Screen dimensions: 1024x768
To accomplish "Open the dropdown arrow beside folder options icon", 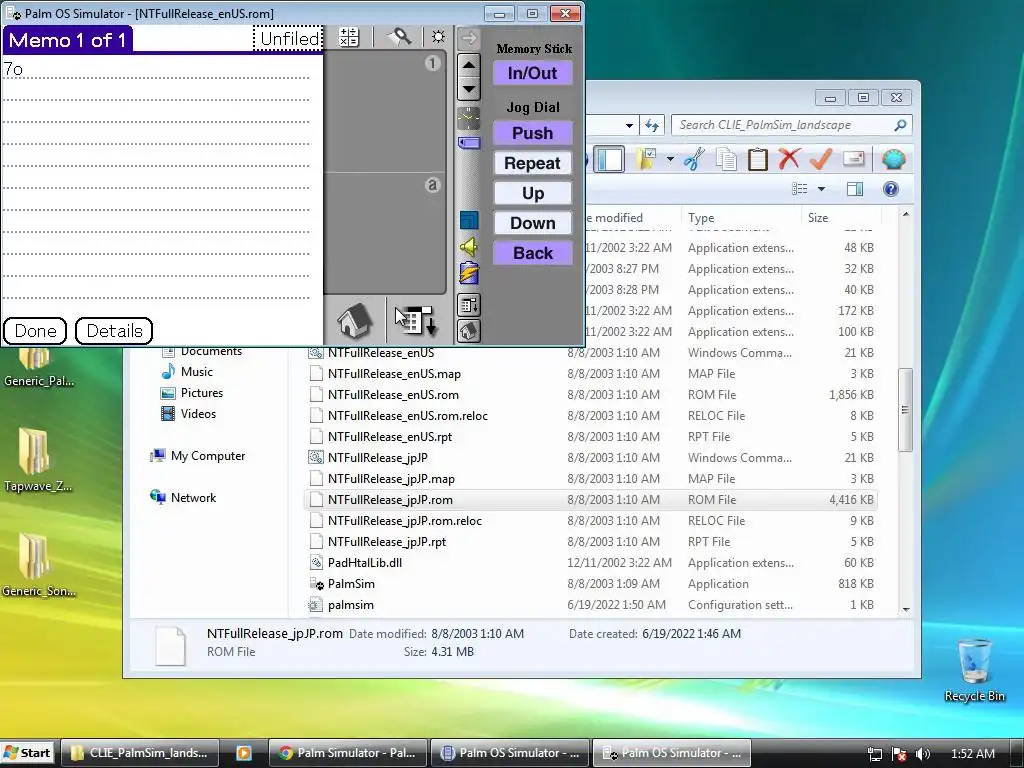I will (x=670, y=159).
